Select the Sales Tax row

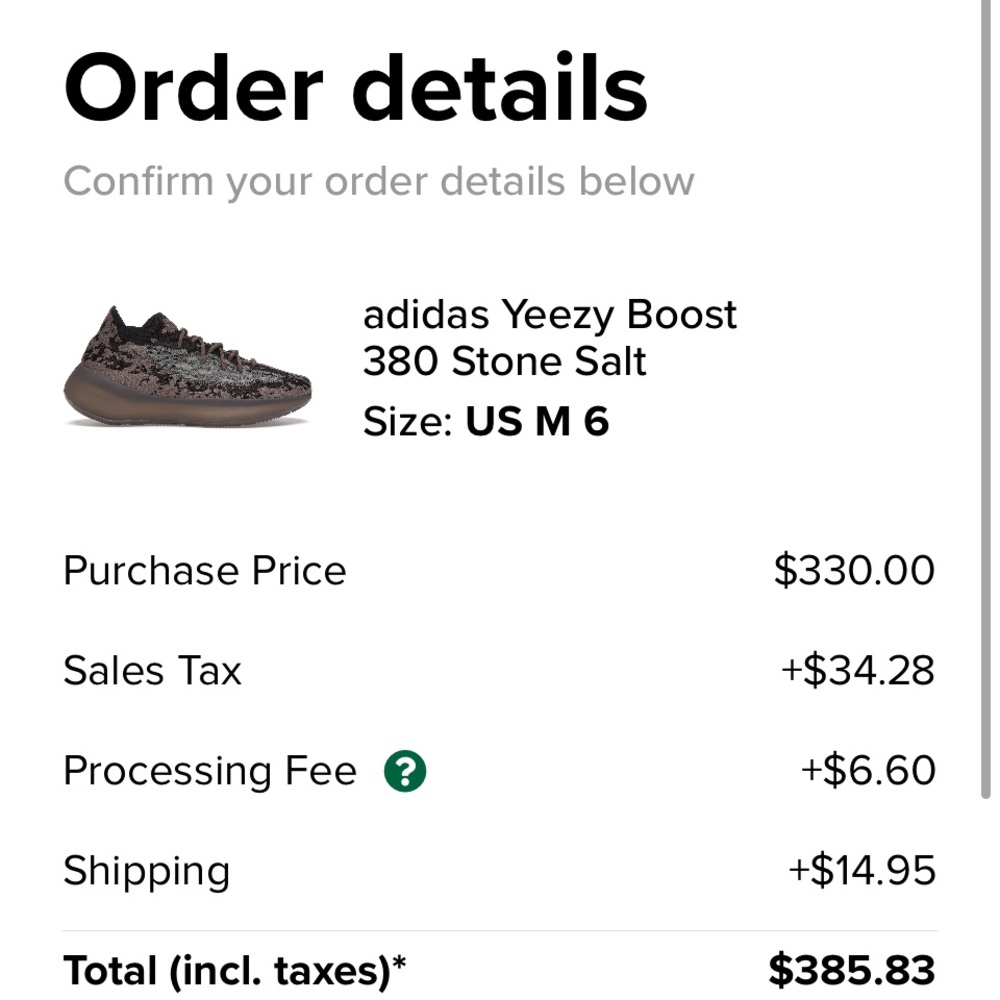click(152, 670)
